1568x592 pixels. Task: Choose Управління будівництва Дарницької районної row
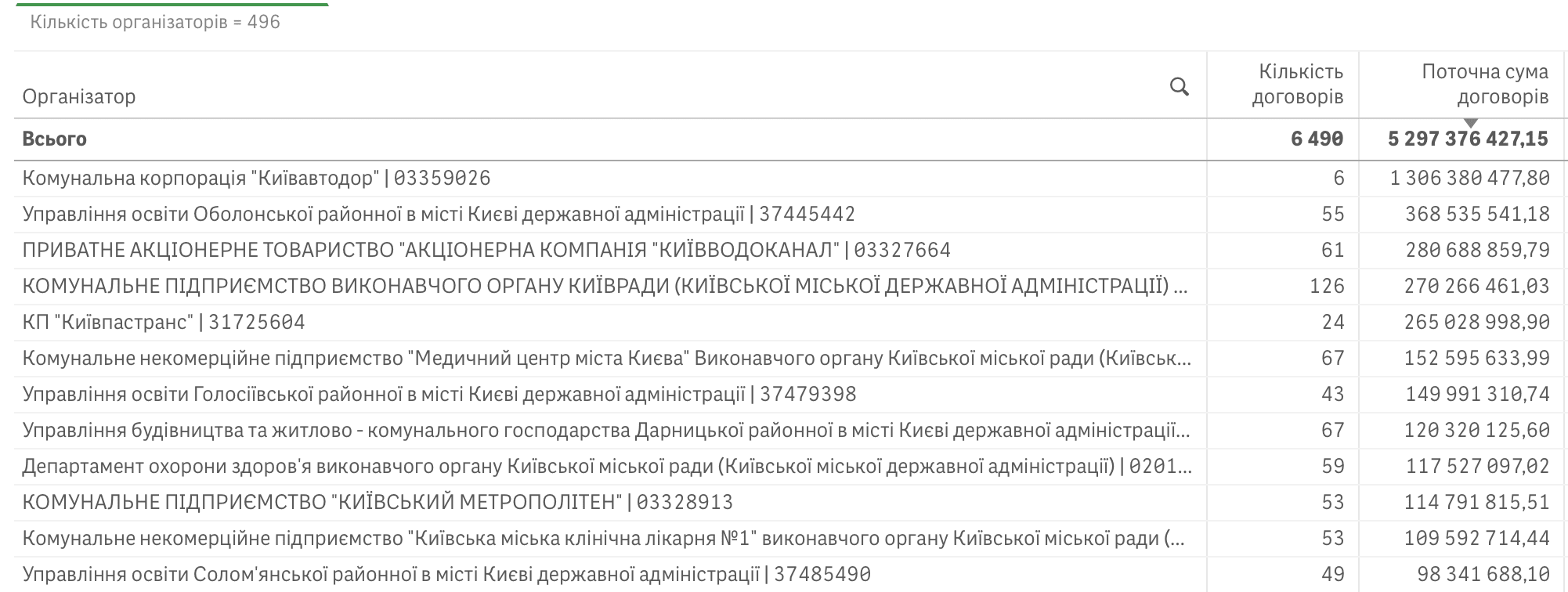[605, 431]
